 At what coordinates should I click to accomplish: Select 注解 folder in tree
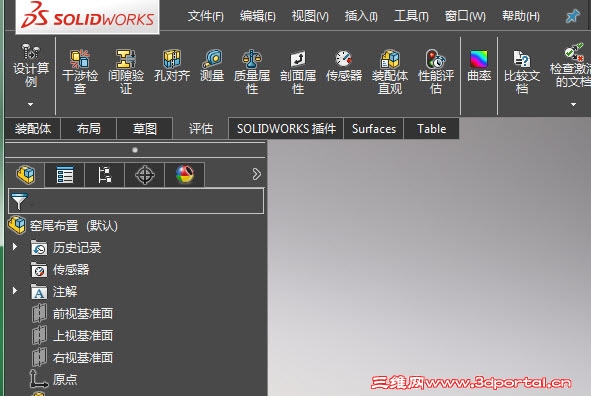click(65, 291)
